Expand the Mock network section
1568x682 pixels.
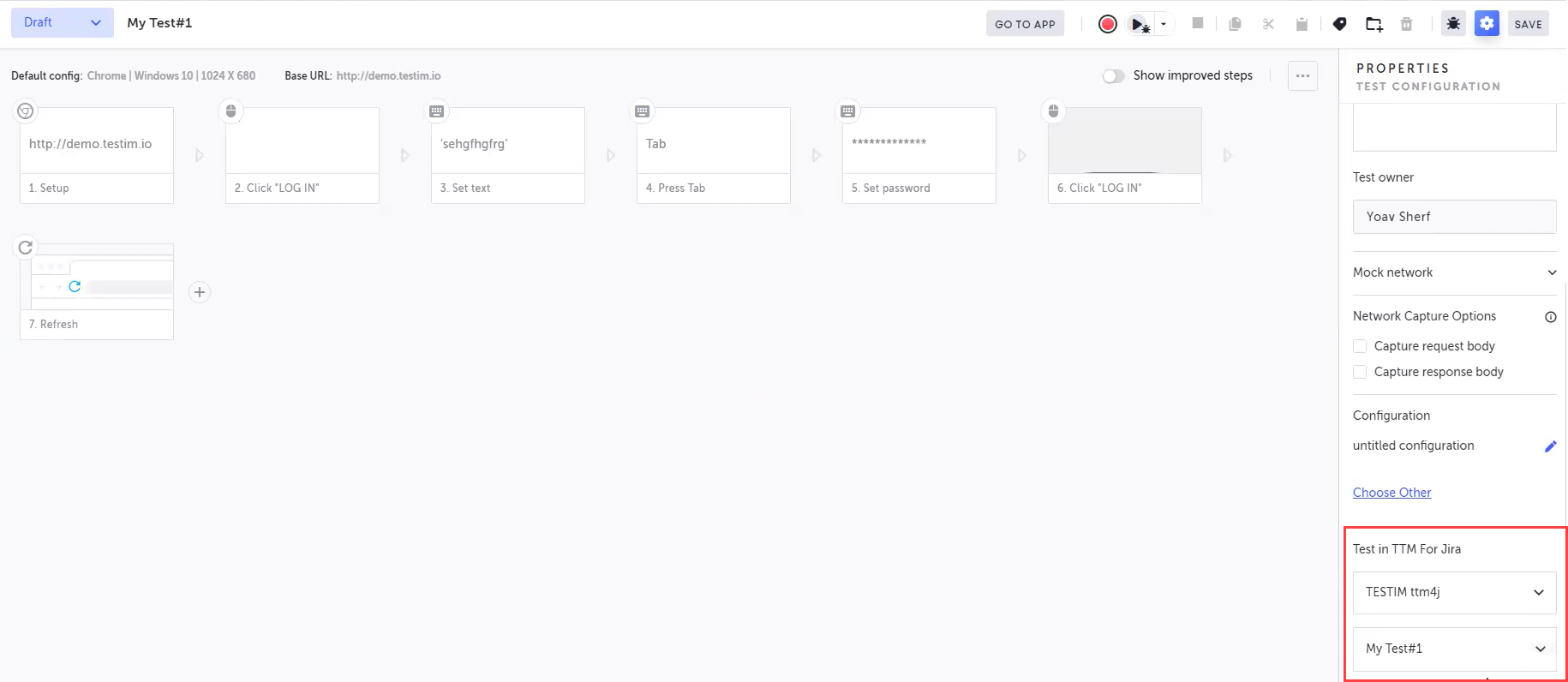pyautogui.click(x=1455, y=272)
